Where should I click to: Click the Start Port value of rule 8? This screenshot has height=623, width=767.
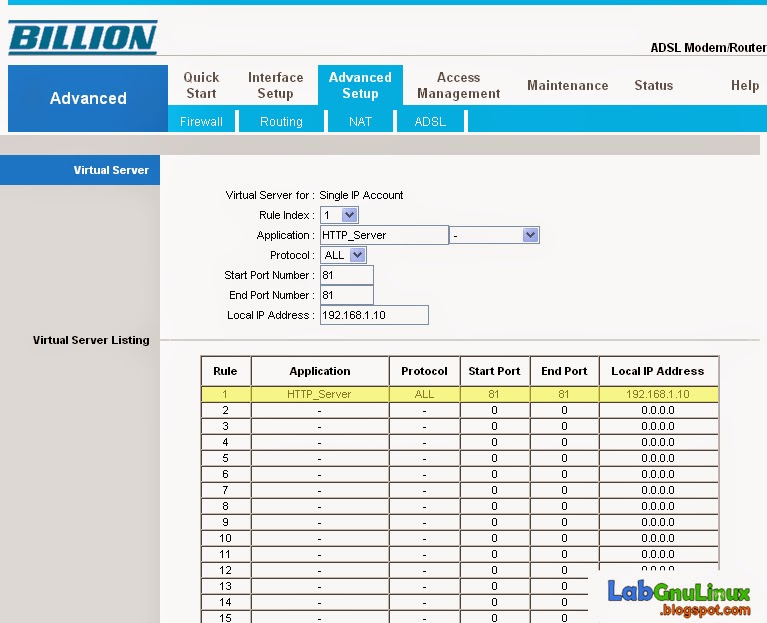(494, 506)
